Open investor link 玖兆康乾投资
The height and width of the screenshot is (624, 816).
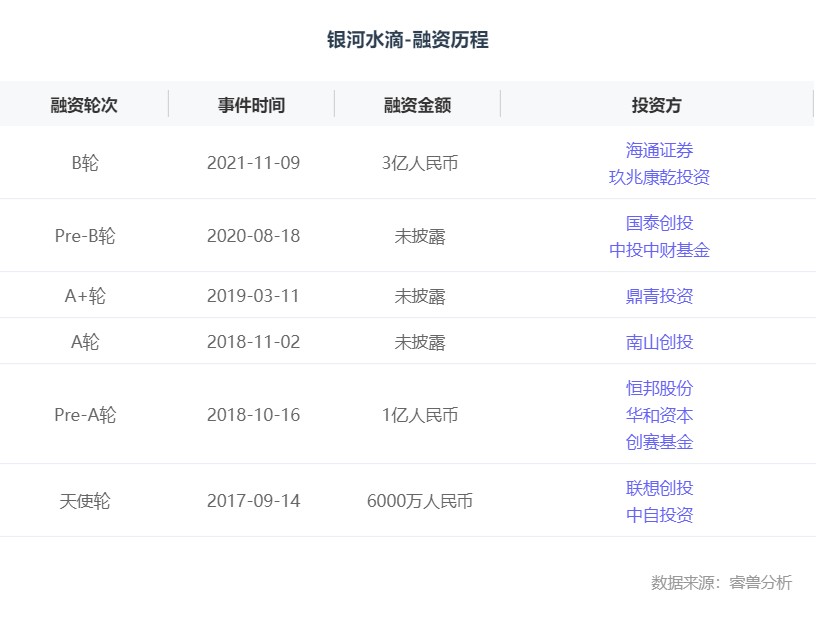pos(659,177)
